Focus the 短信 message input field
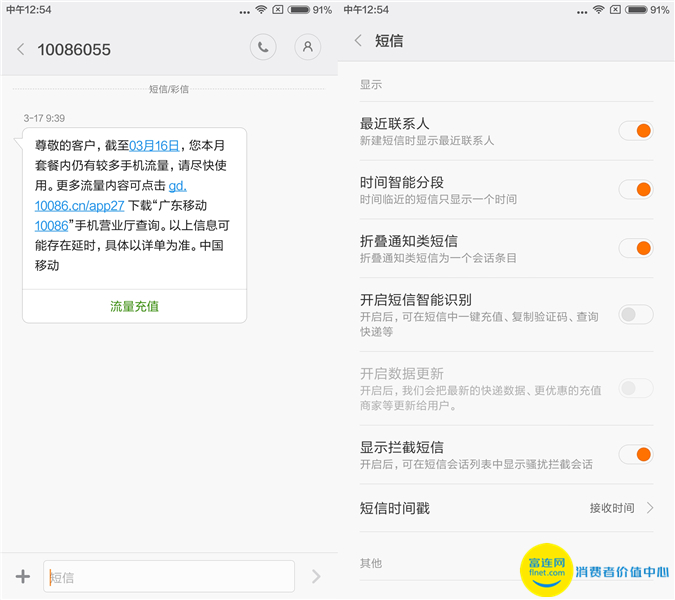Image resolution: width=675 pixels, height=600 pixels. 169,576
